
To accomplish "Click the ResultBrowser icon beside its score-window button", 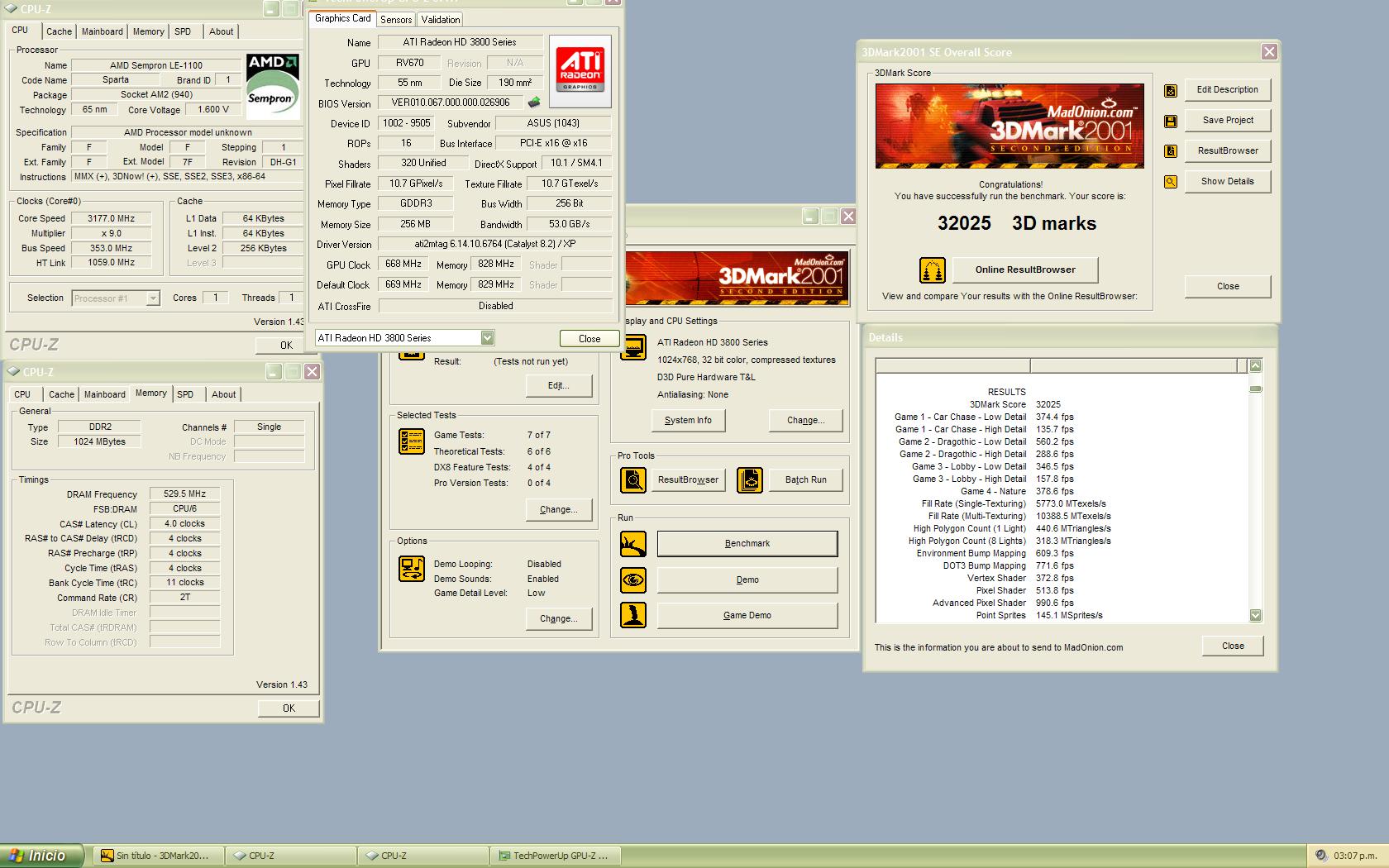I will pos(1171,151).
